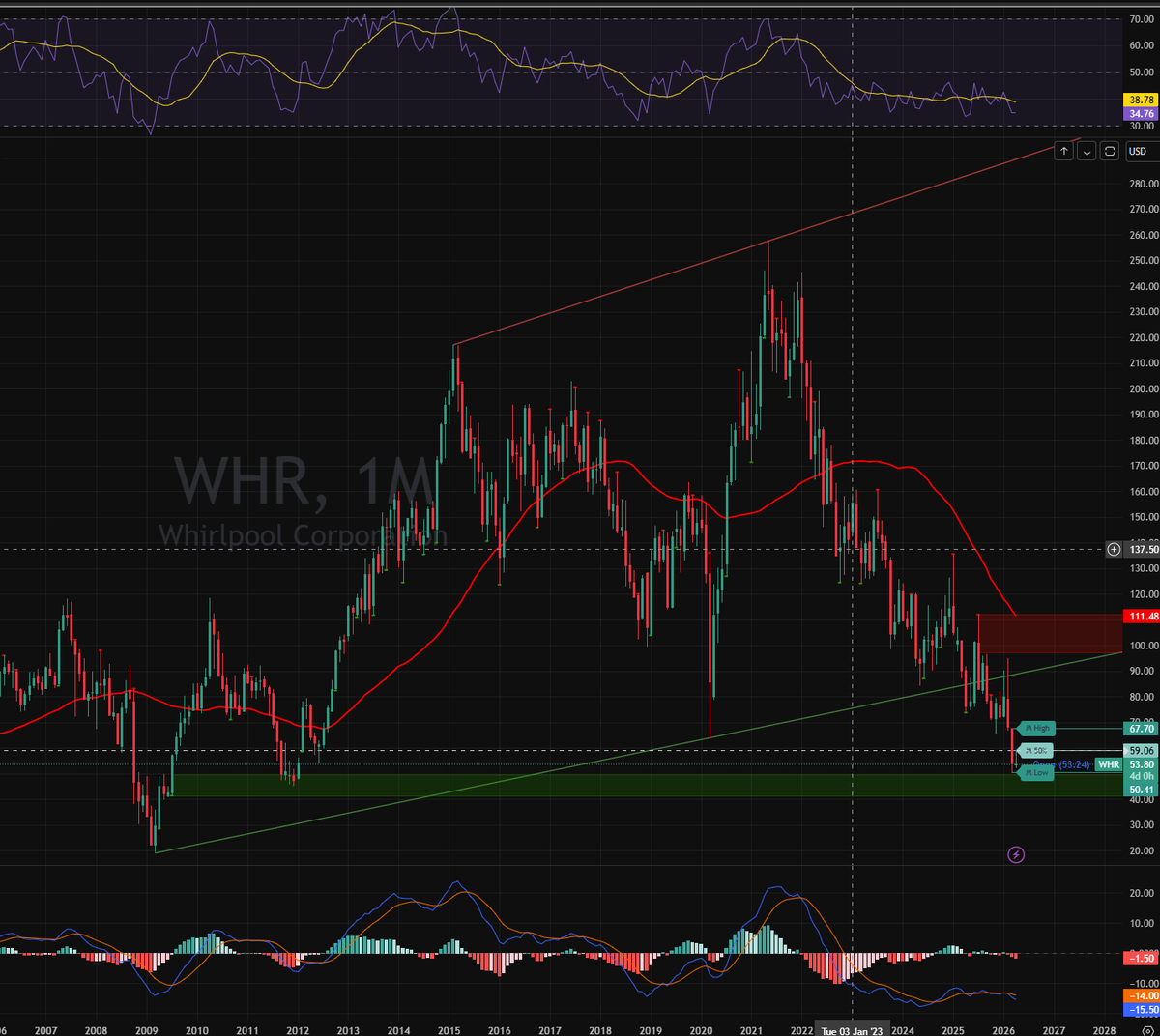Click the 200.00 price scale label

click(1143, 388)
